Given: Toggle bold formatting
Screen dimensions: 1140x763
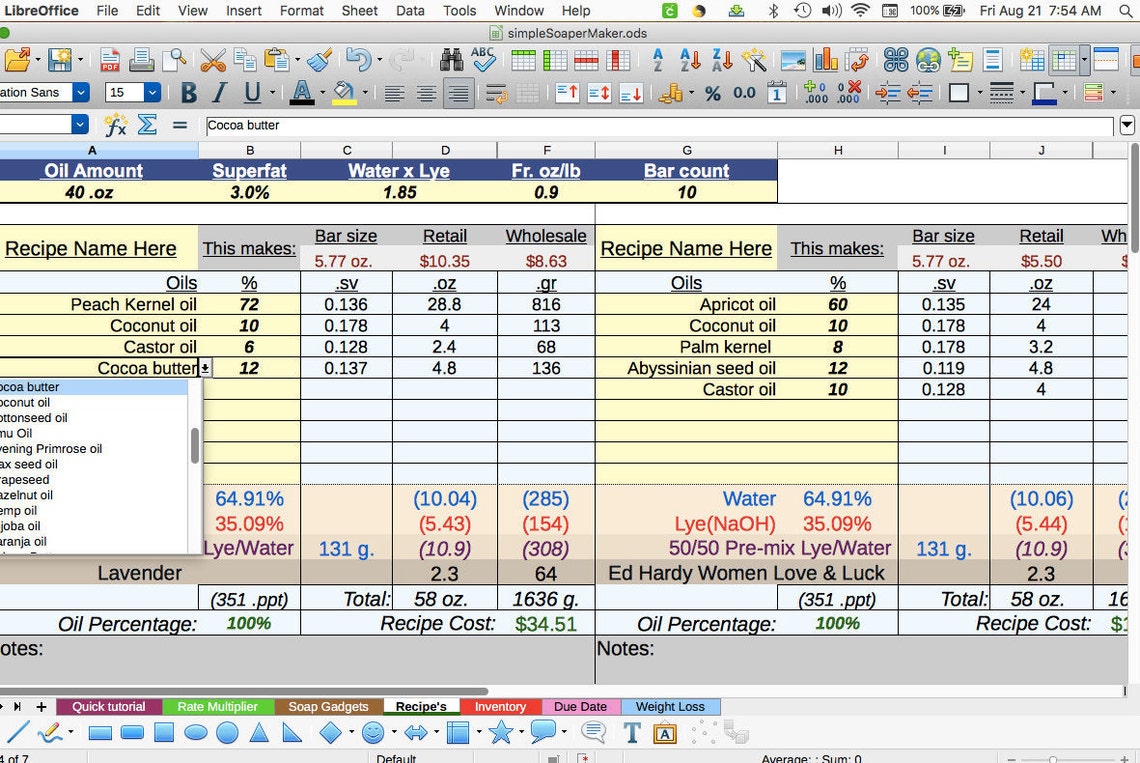Looking at the screenshot, I should click(x=188, y=91).
